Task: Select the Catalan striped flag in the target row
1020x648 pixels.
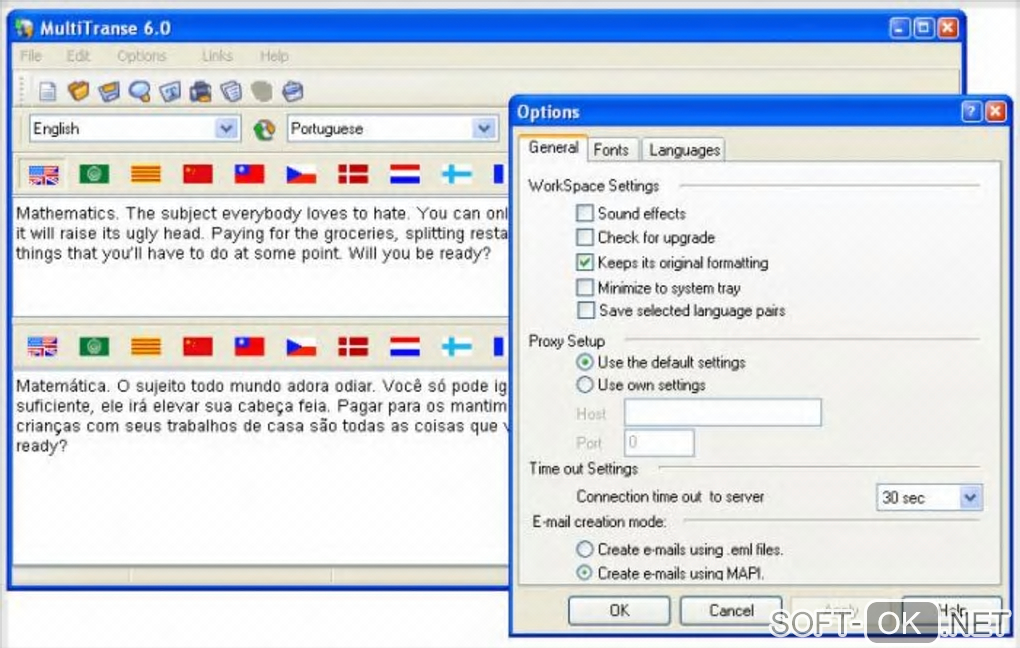Action: (x=146, y=347)
